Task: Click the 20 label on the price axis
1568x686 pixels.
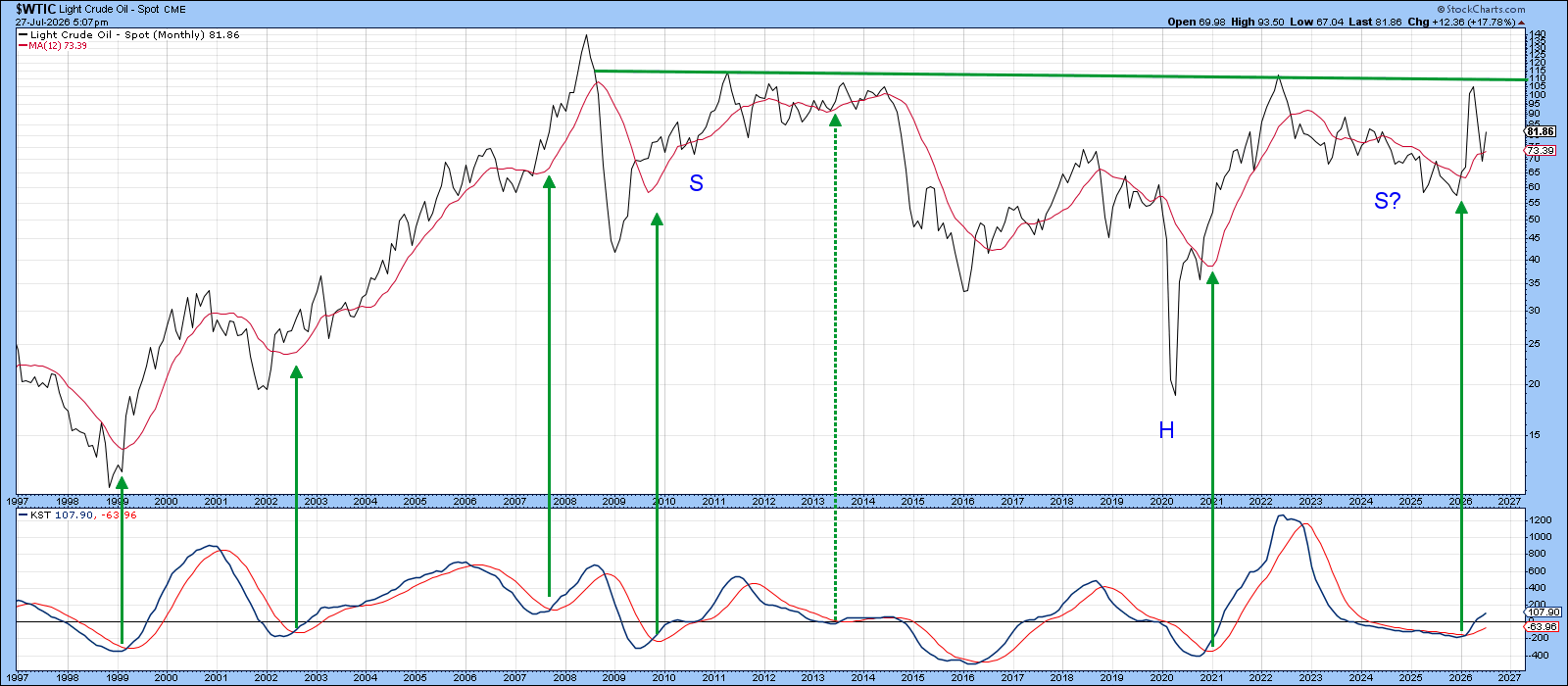Action: pyautogui.click(x=1535, y=384)
